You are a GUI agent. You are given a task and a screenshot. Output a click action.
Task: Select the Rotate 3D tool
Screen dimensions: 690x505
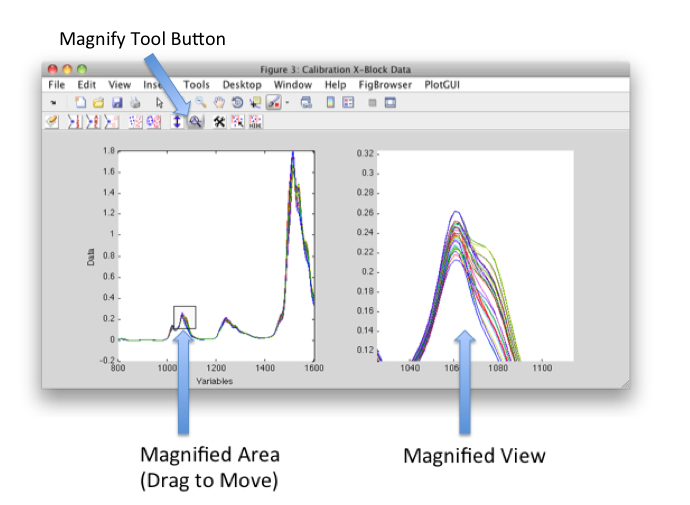click(237, 103)
